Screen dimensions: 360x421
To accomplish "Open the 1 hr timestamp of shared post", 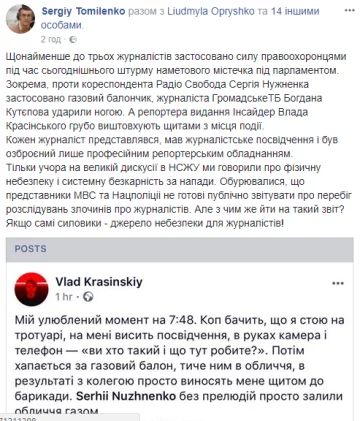I will 64,296.
